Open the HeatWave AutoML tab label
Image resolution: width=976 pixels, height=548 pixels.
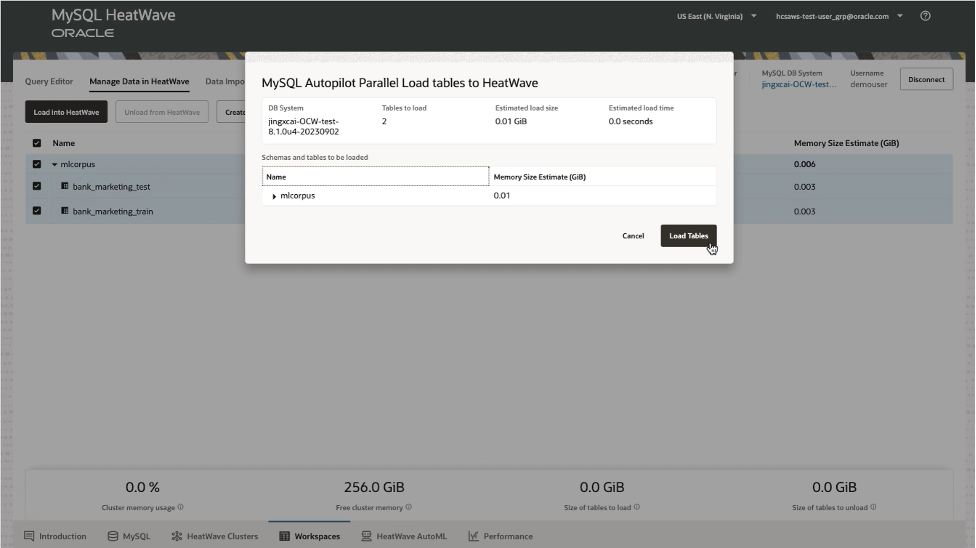[x=411, y=536]
